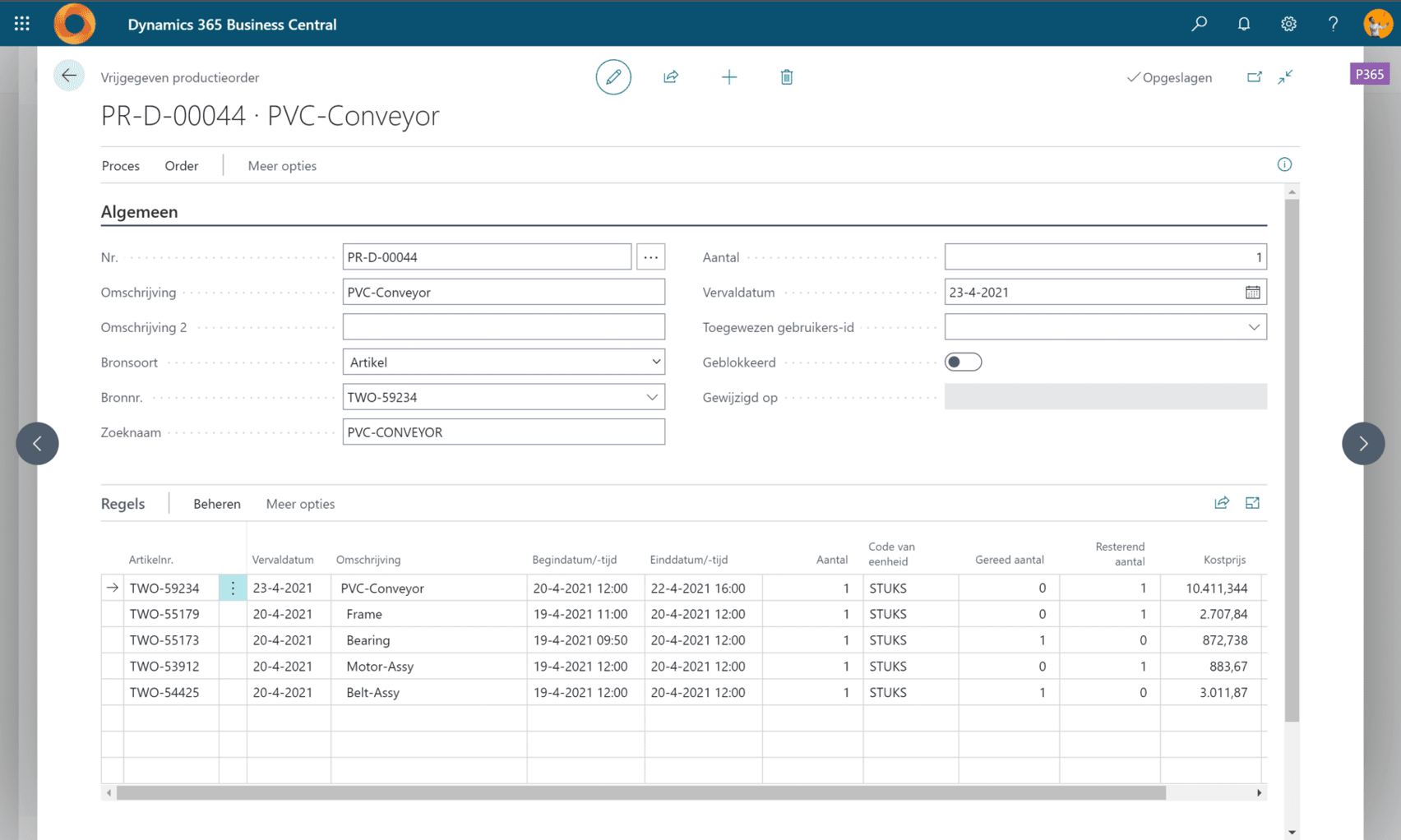
Task: Delete the order with the trash icon
Action: 787,77
